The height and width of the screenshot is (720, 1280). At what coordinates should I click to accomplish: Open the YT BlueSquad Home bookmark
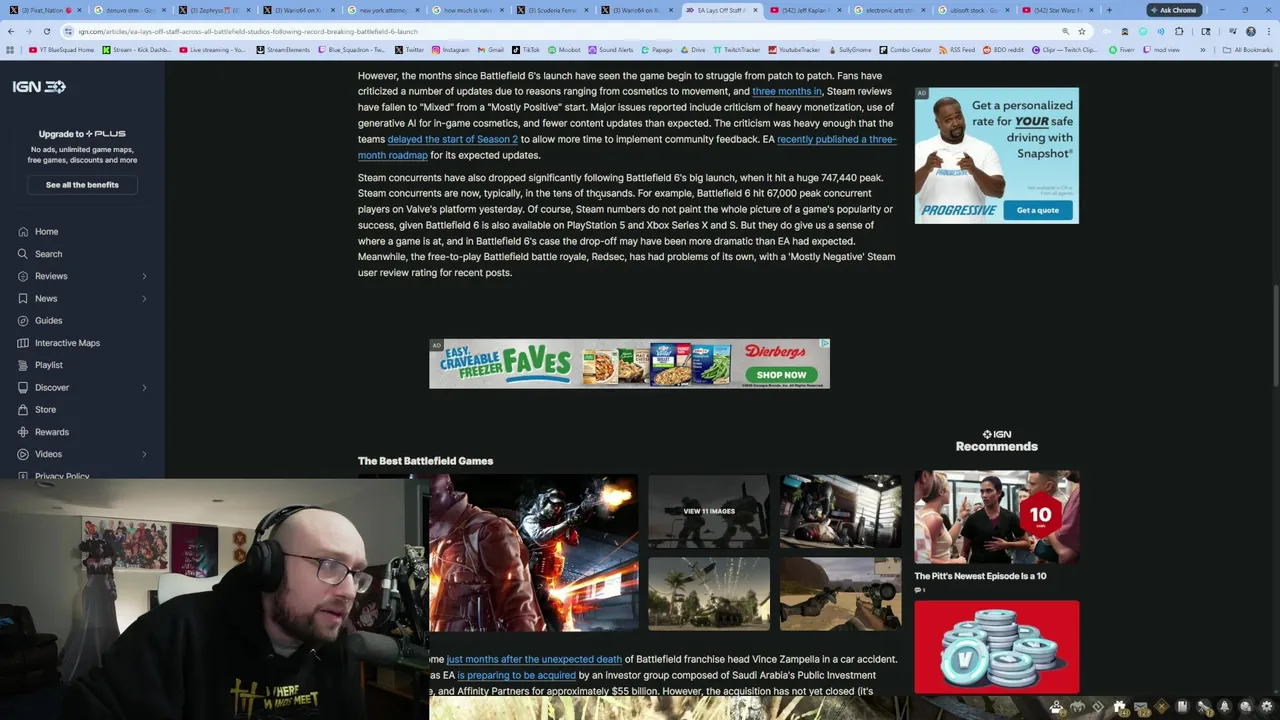(x=62, y=50)
